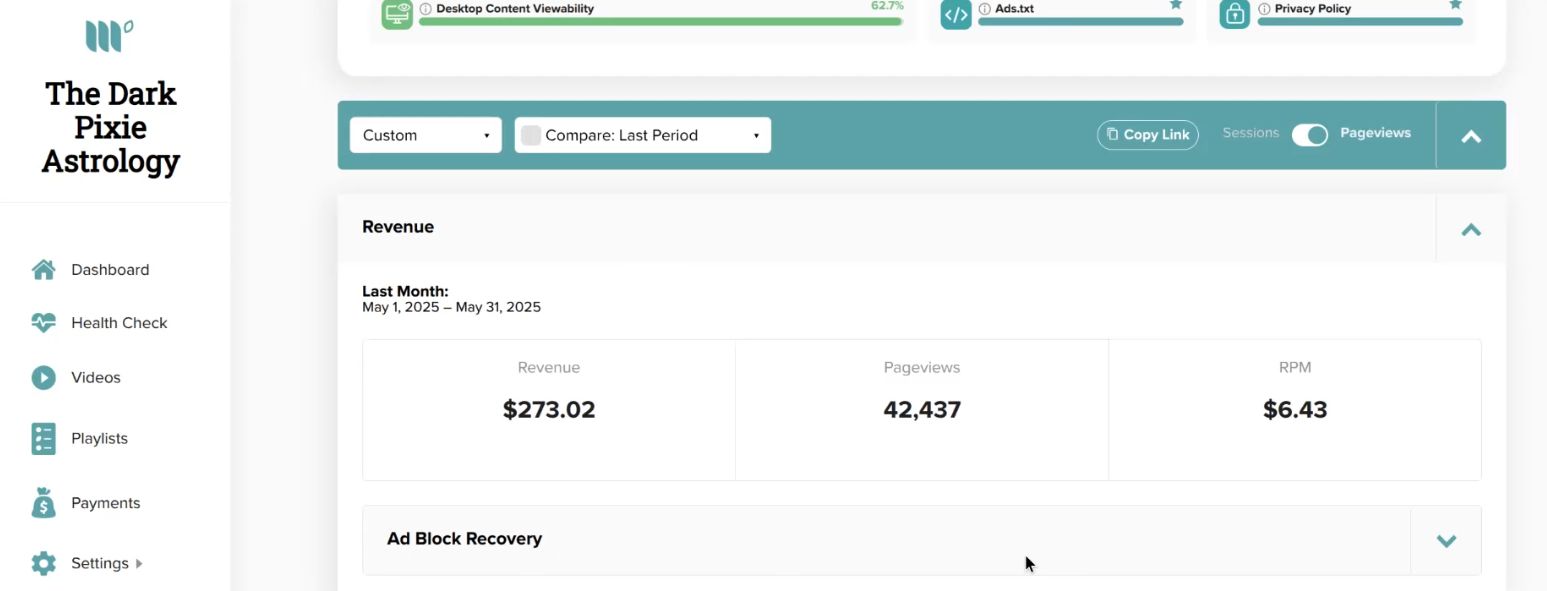Image resolution: width=1547 pixels, height=591 pixels.
Task: Collapse the Revenue section chevron
Action: point(1471,229)
